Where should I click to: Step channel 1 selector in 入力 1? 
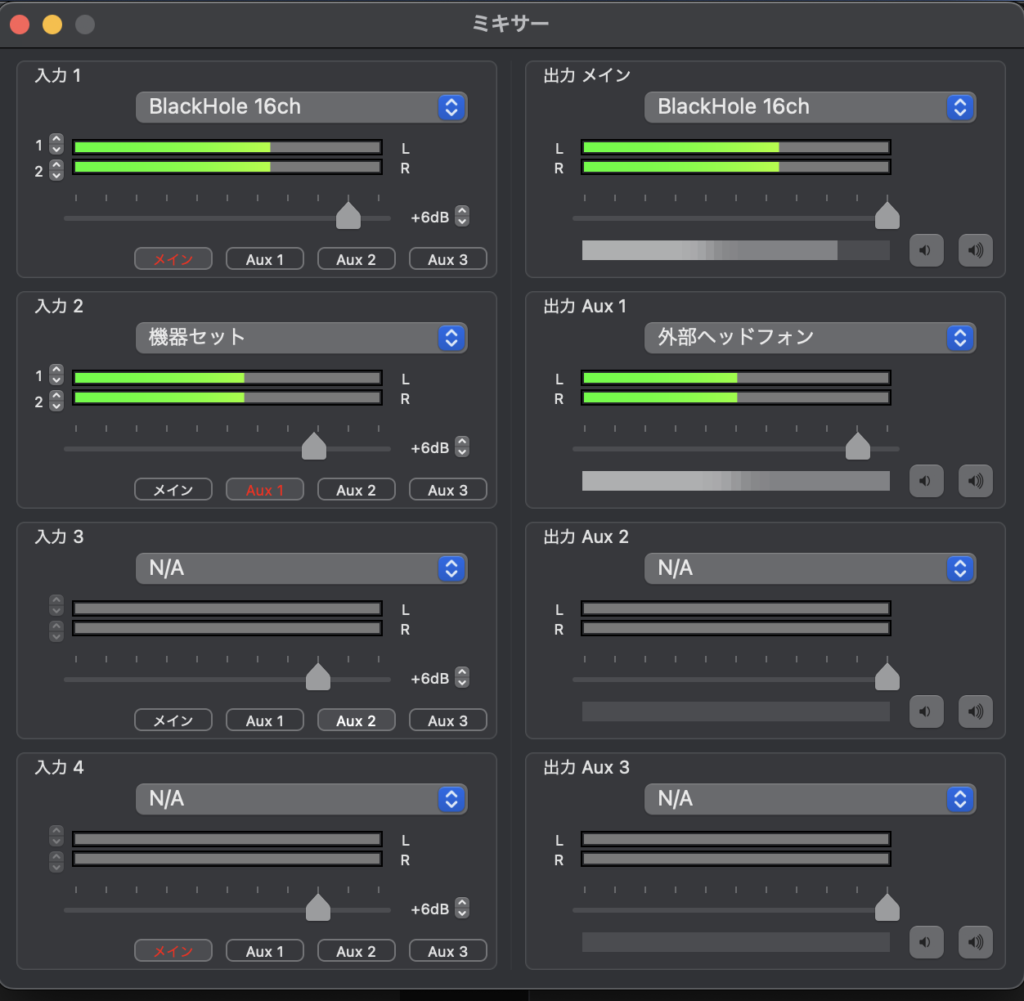pos(57,144)
